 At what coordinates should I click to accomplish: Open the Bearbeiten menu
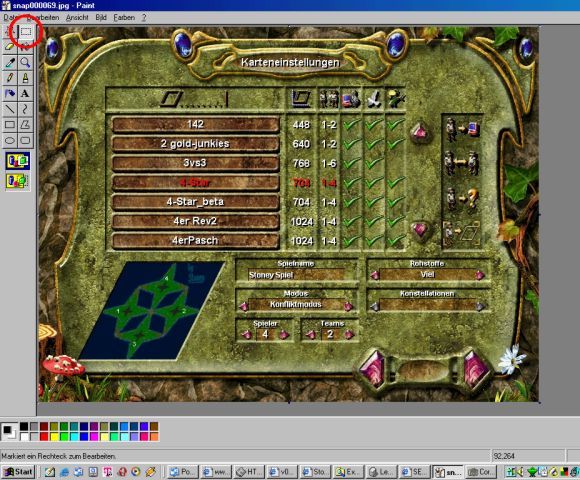coord(43,18)
